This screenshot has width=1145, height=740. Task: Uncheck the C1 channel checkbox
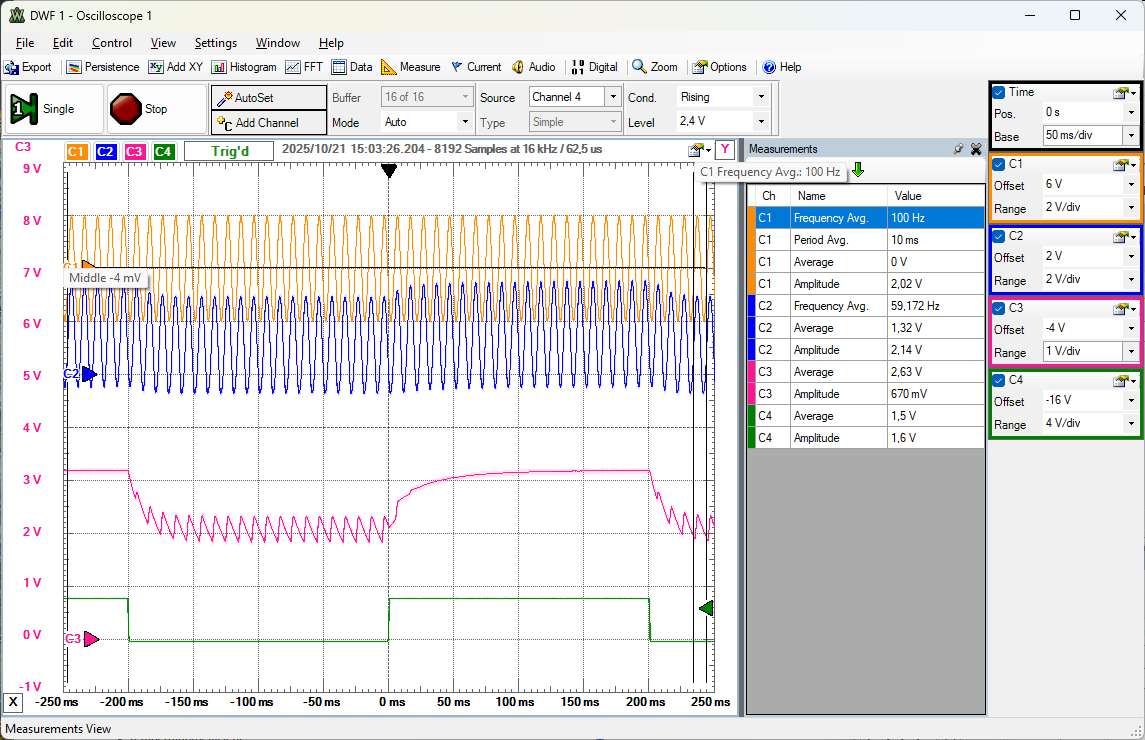pyautogui.click(x=999, y=164)
